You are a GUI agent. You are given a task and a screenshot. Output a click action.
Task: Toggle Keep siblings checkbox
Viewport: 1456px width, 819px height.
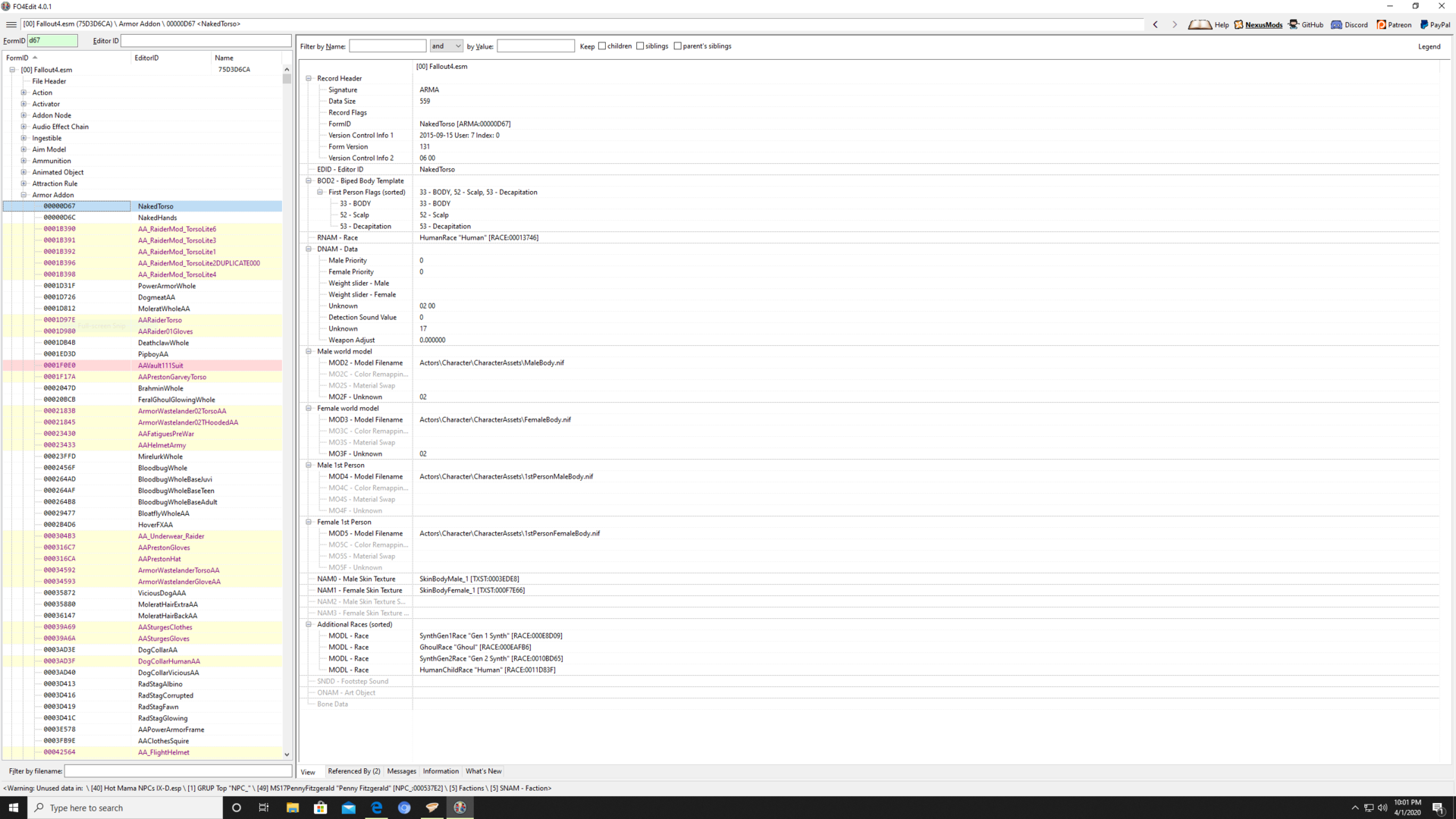[640, 46]
